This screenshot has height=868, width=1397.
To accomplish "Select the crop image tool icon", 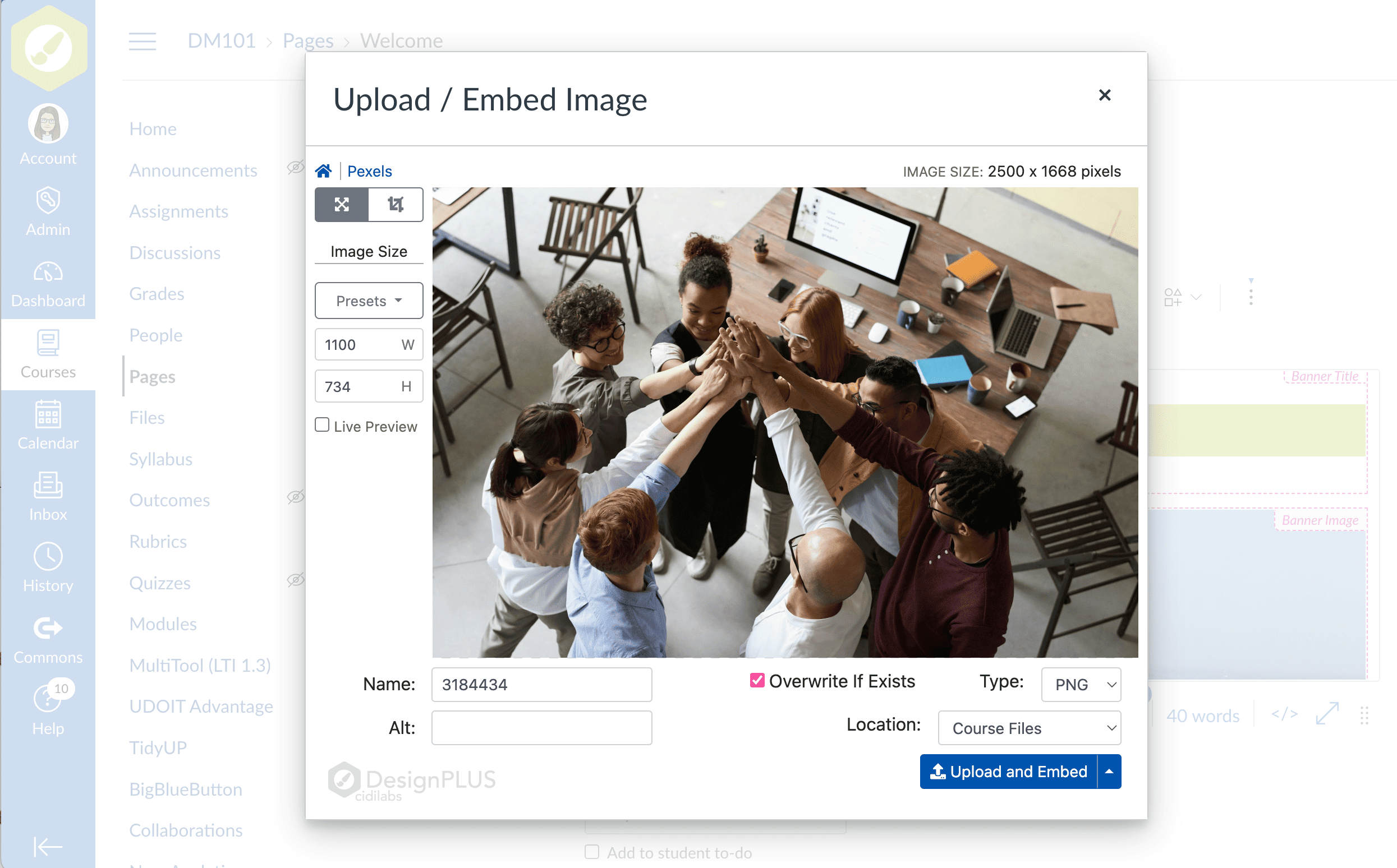I will 395,204.
